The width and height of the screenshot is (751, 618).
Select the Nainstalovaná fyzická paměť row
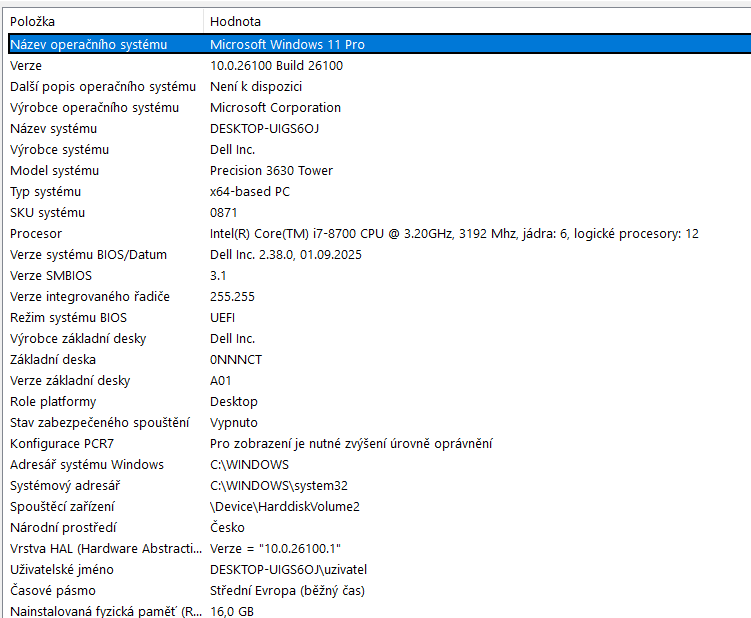tap(379, 611)
